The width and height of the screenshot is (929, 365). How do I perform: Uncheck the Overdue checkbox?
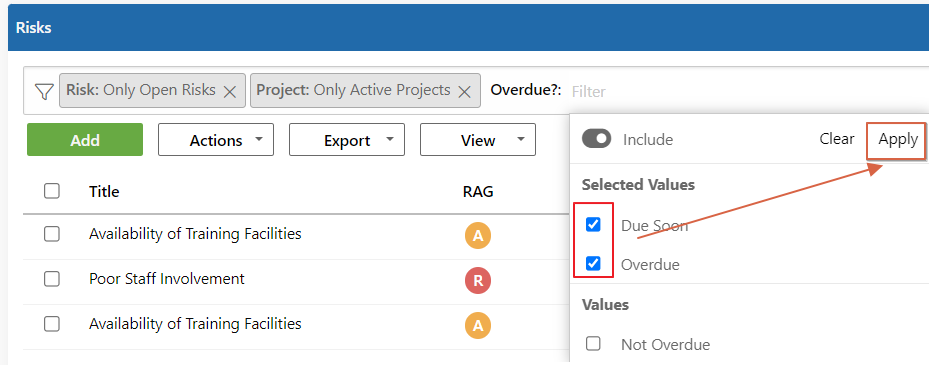pos(593,264)
